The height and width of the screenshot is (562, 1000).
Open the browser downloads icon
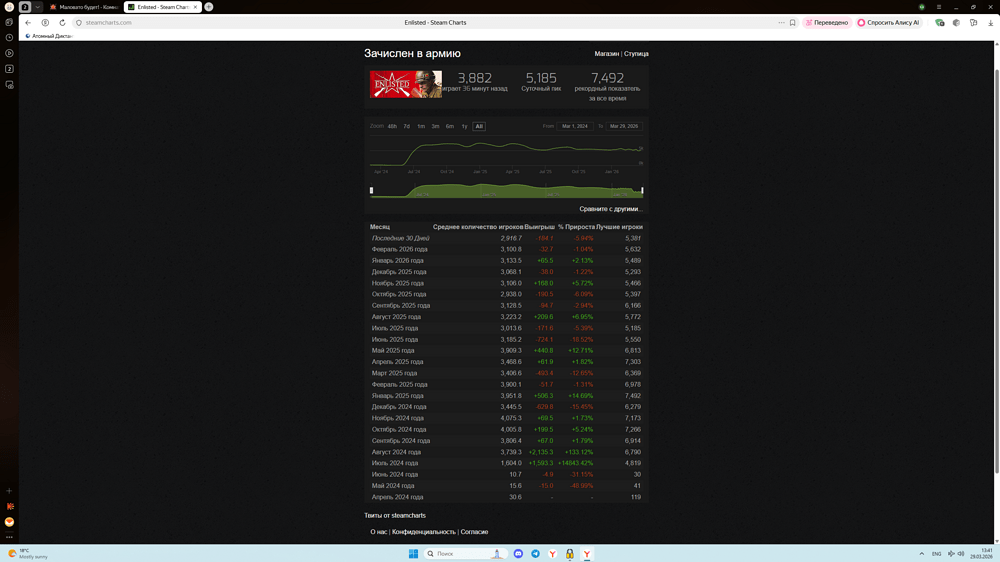tap(991, 22)
